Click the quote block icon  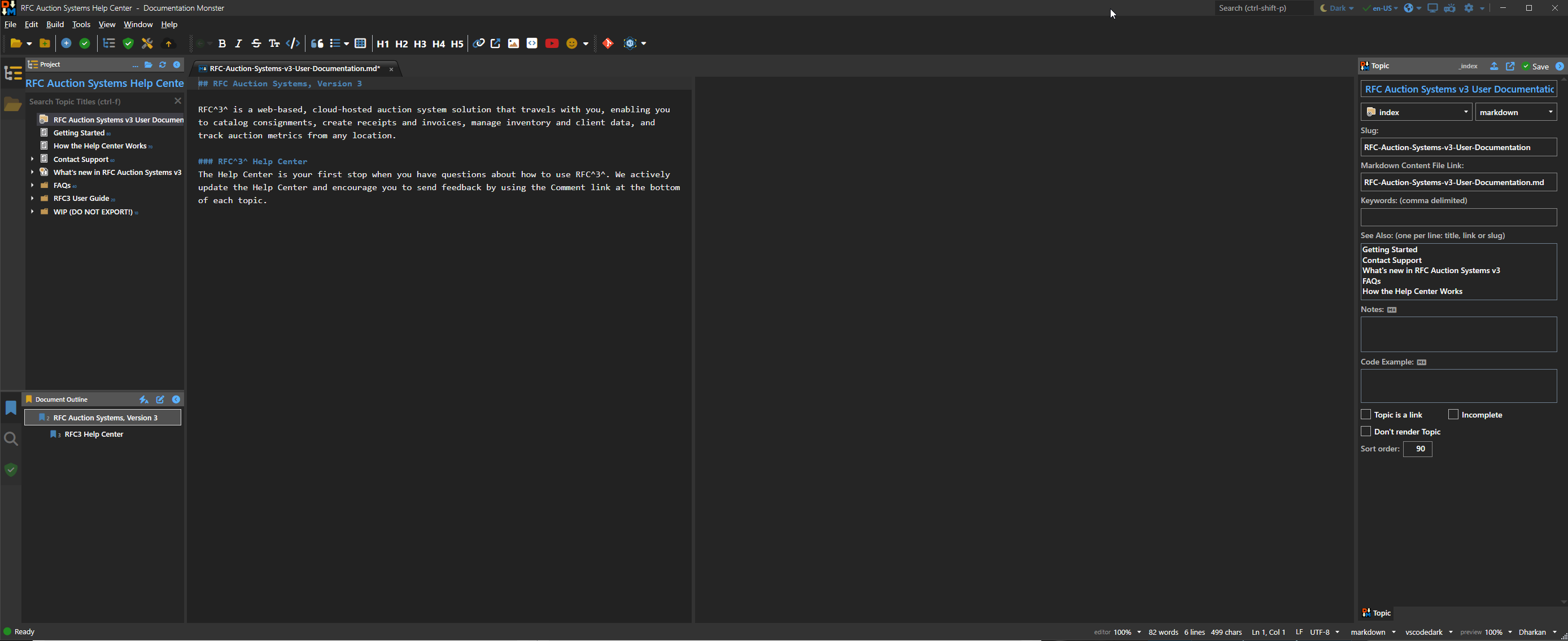coord(317,43)
